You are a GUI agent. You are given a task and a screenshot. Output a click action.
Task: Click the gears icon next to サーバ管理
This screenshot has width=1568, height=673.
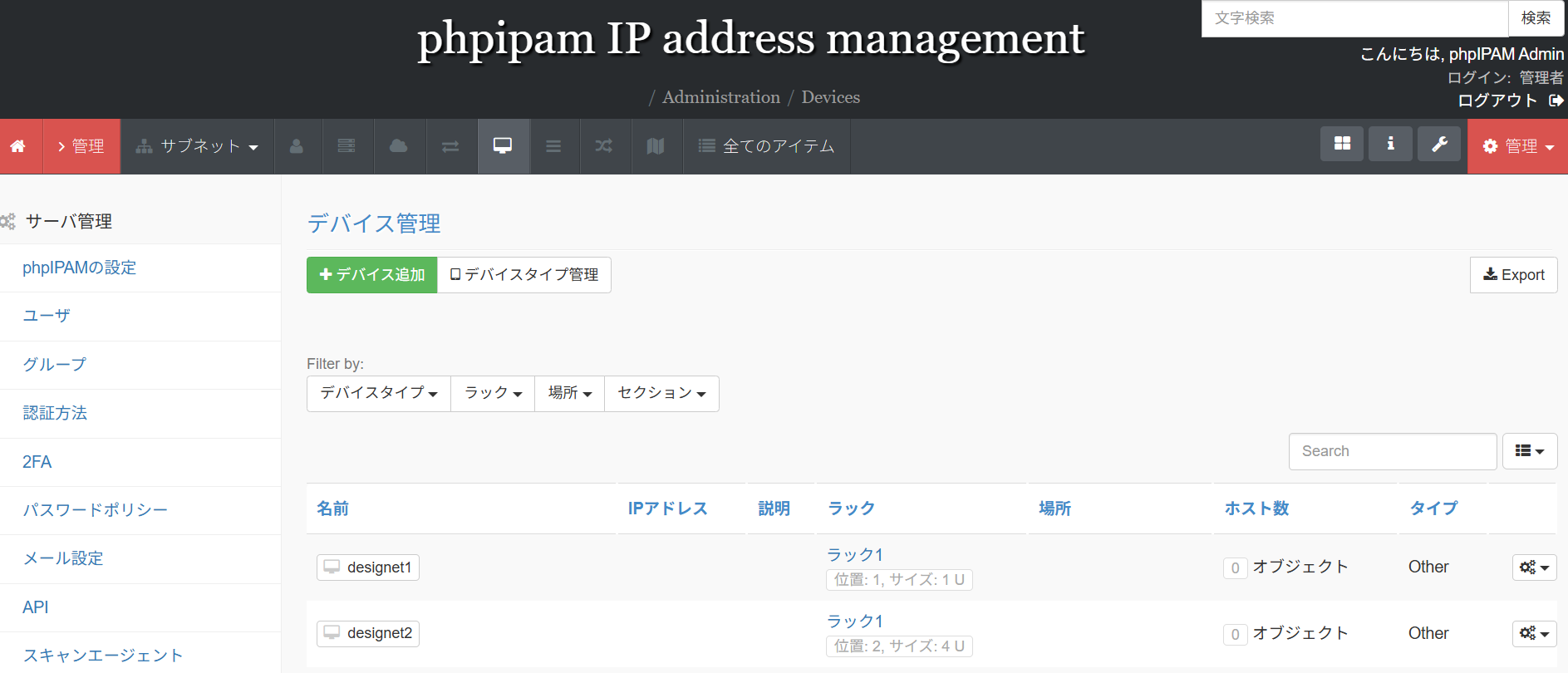click(x=8, y=222)
